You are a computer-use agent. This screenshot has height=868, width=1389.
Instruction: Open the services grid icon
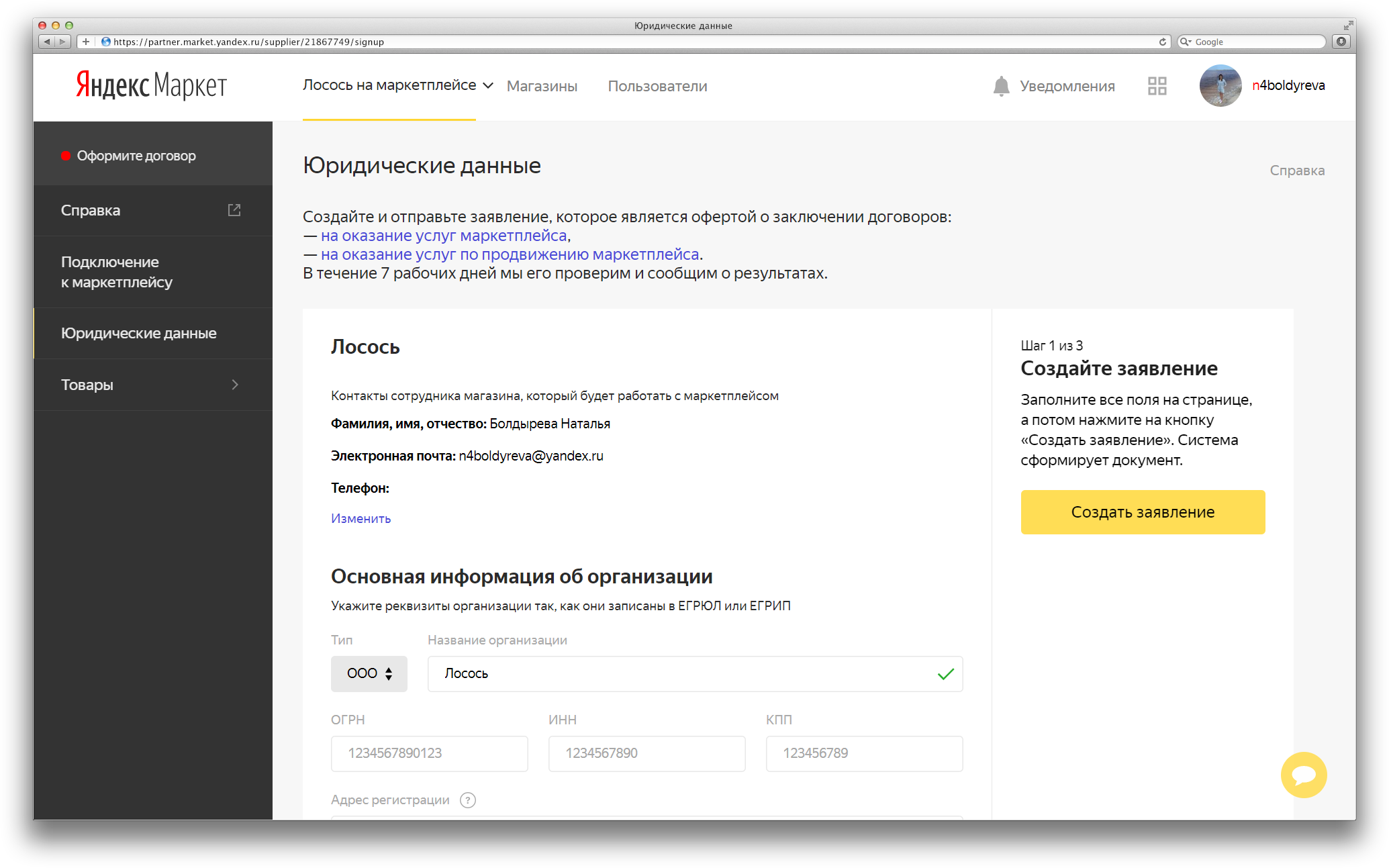[1157, 86]
